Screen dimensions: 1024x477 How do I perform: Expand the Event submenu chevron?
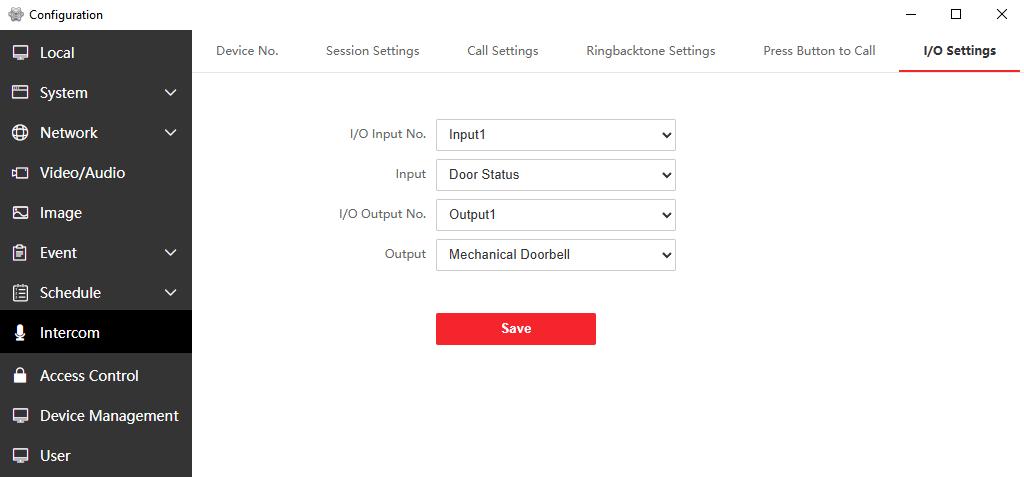170,253
